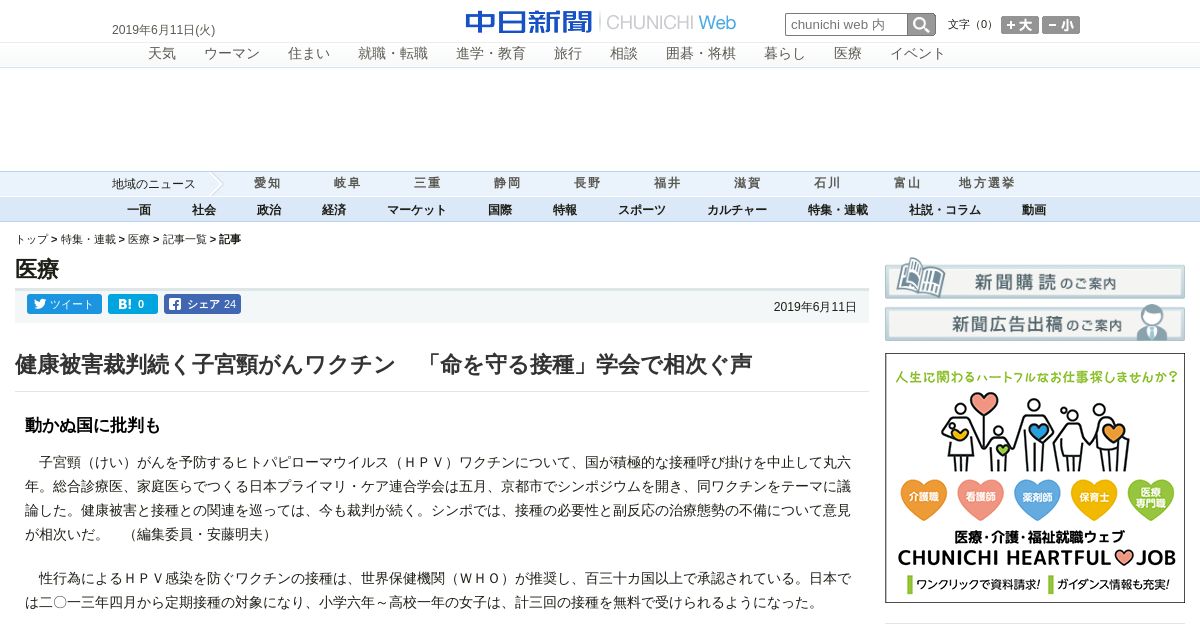Go to the カルチャー category
Screen dimensions: 1200x630
click(737, 210)
